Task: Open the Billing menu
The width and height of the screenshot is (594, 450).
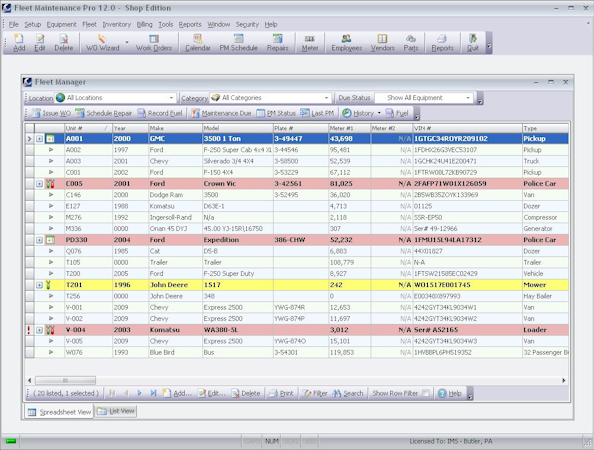Action: pos(144,24)
